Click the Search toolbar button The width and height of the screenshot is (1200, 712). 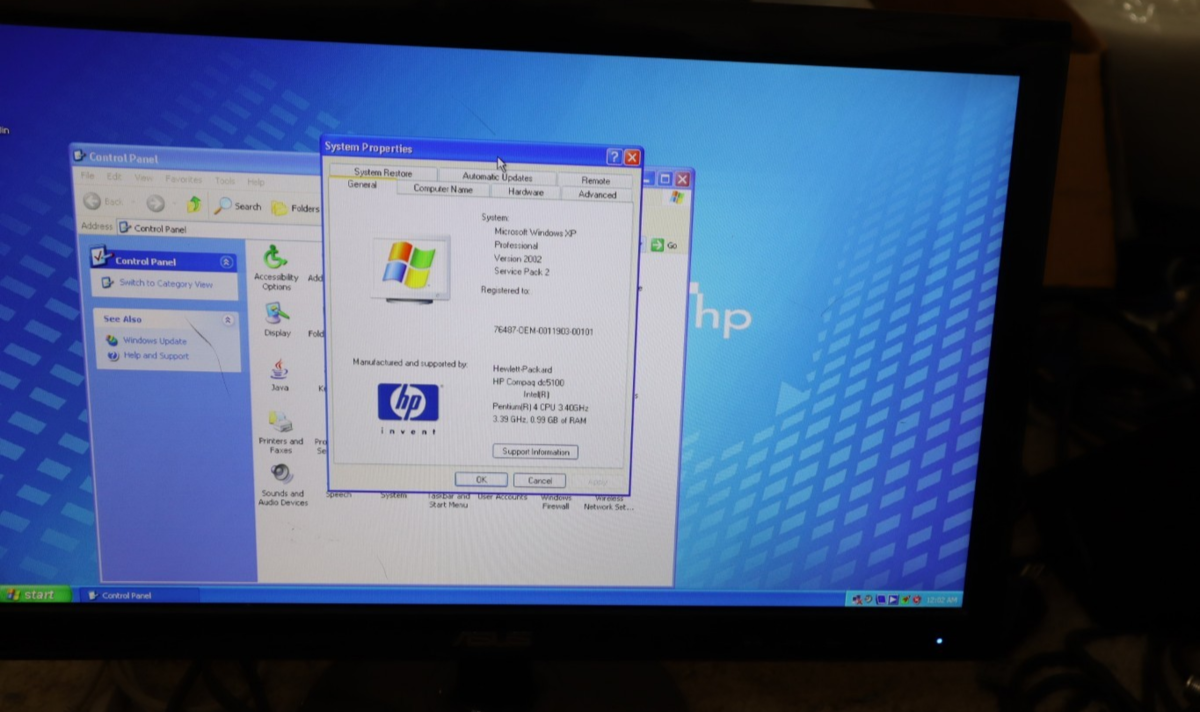[237, 207]
